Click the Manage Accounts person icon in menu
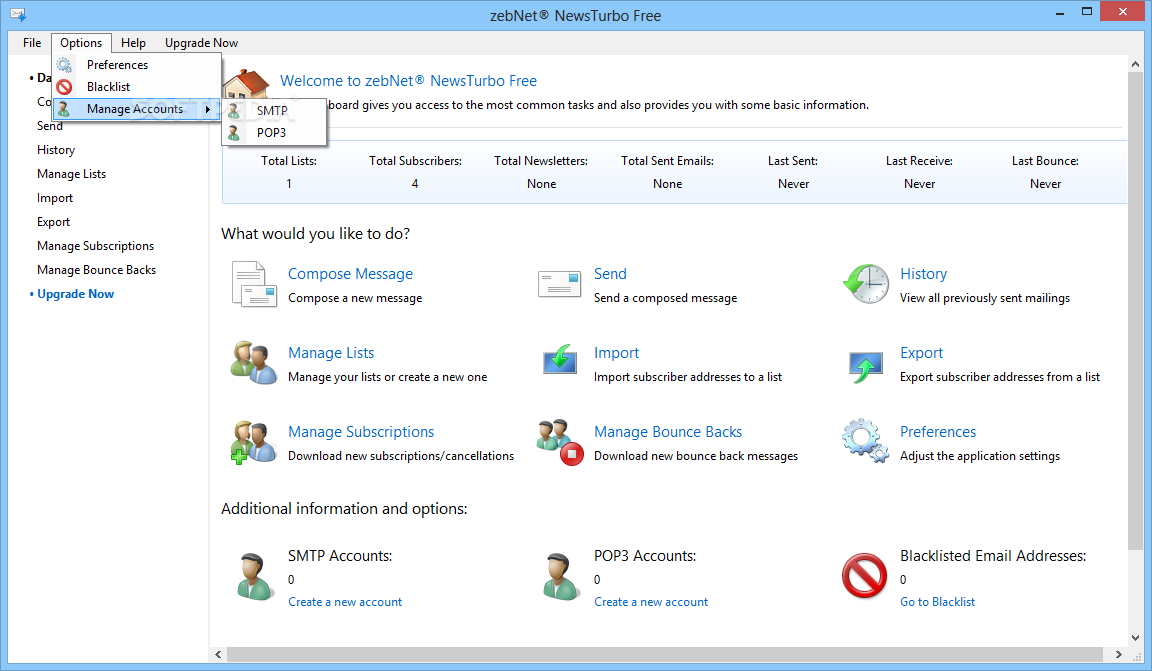Screen dimensions: 1152x671 (x=64, y=109)
